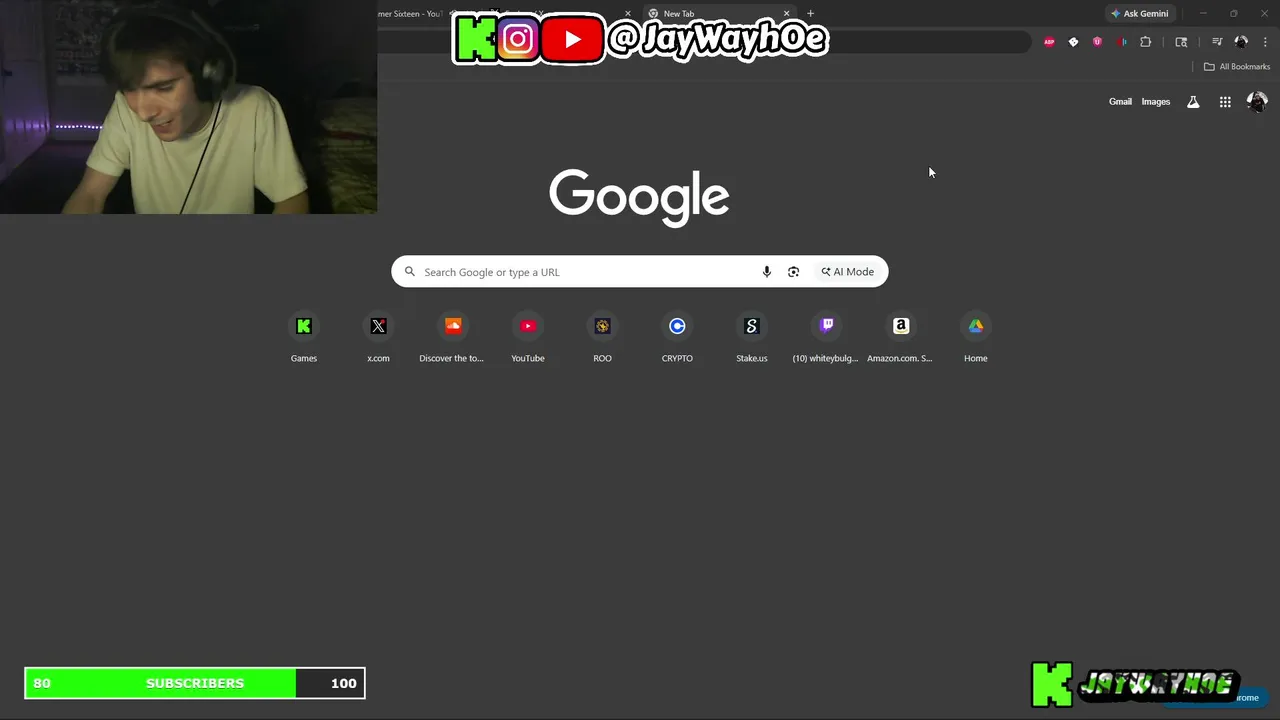
Task: Click the white dice-shaped extension icon
Action: pos(1073,42)
